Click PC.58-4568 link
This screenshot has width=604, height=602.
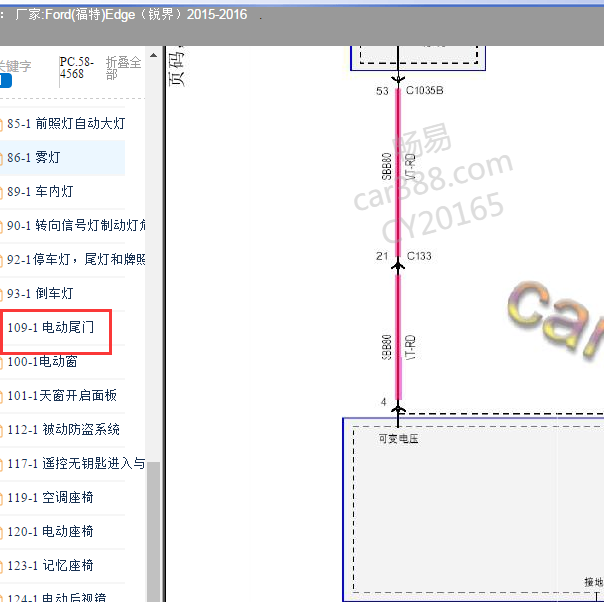pos(77,68)
